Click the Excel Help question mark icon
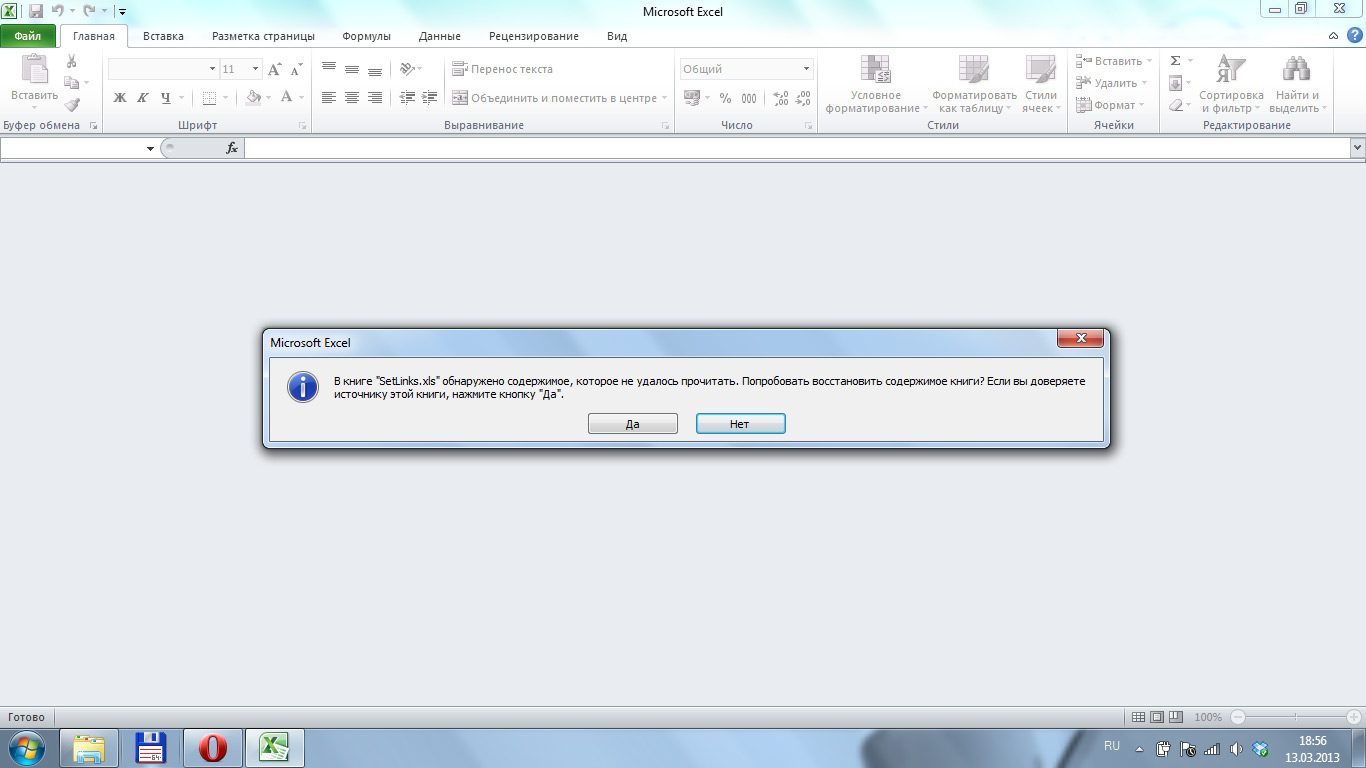Screen dimensions: 1366x768 pyautogui.click(x=1355, y=36)
